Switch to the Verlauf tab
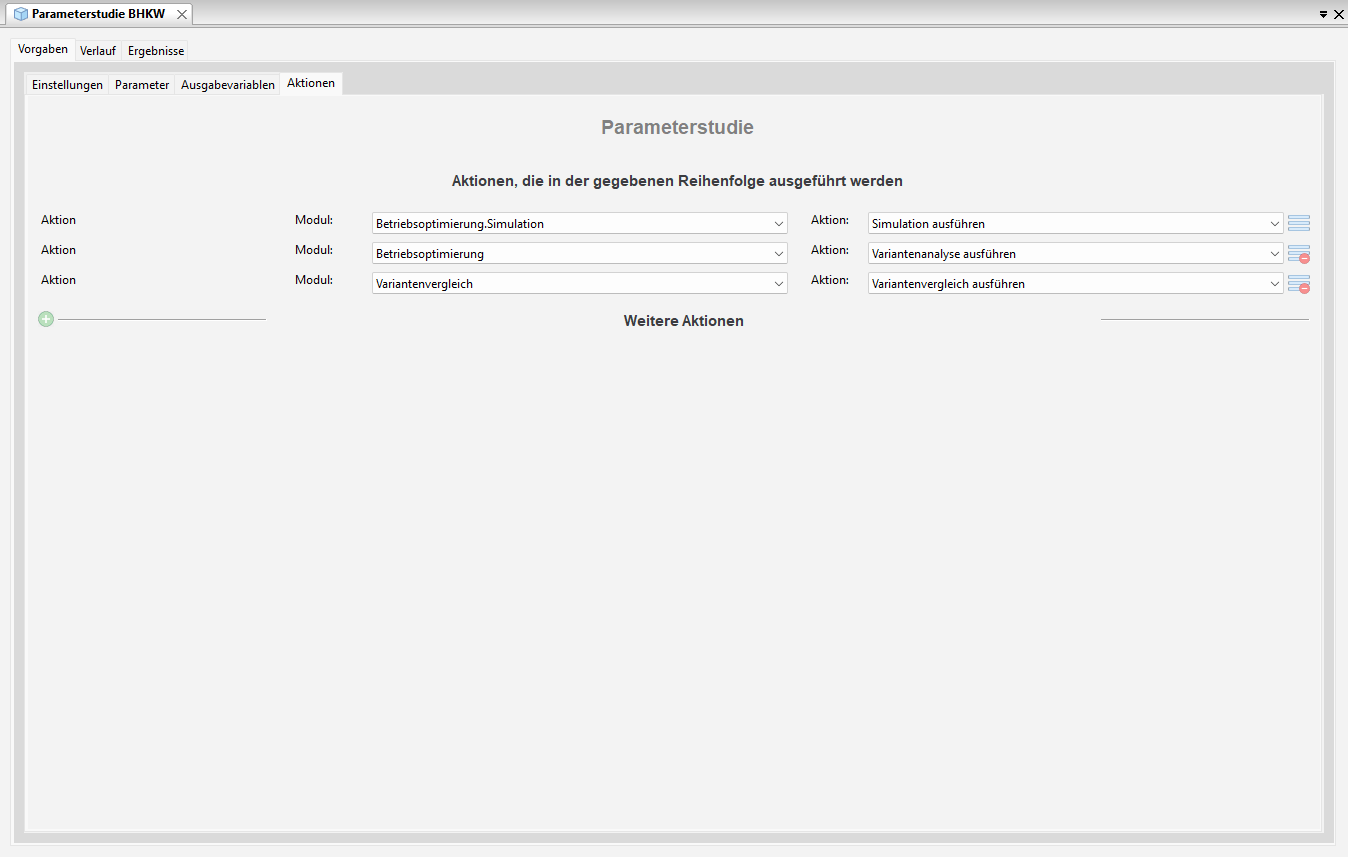 click(x=98, y=51)
